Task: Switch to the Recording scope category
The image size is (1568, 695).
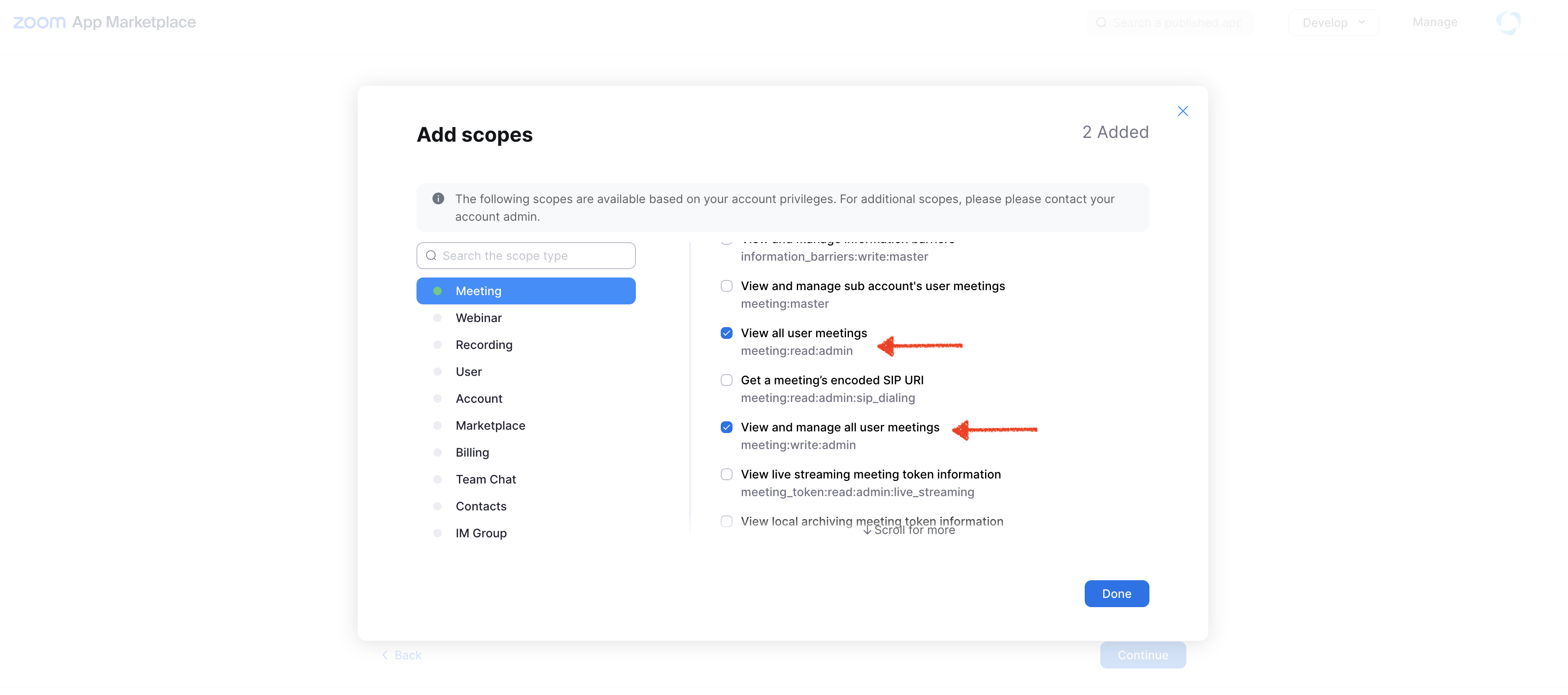Action: tap(483, 345)
